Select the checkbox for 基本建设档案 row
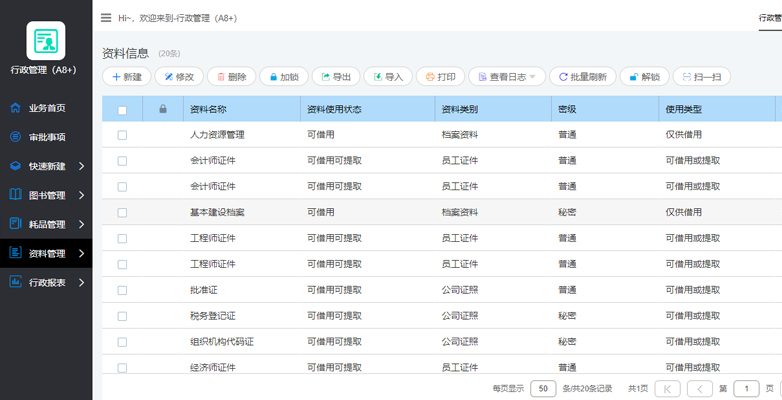 pos(122,213)
